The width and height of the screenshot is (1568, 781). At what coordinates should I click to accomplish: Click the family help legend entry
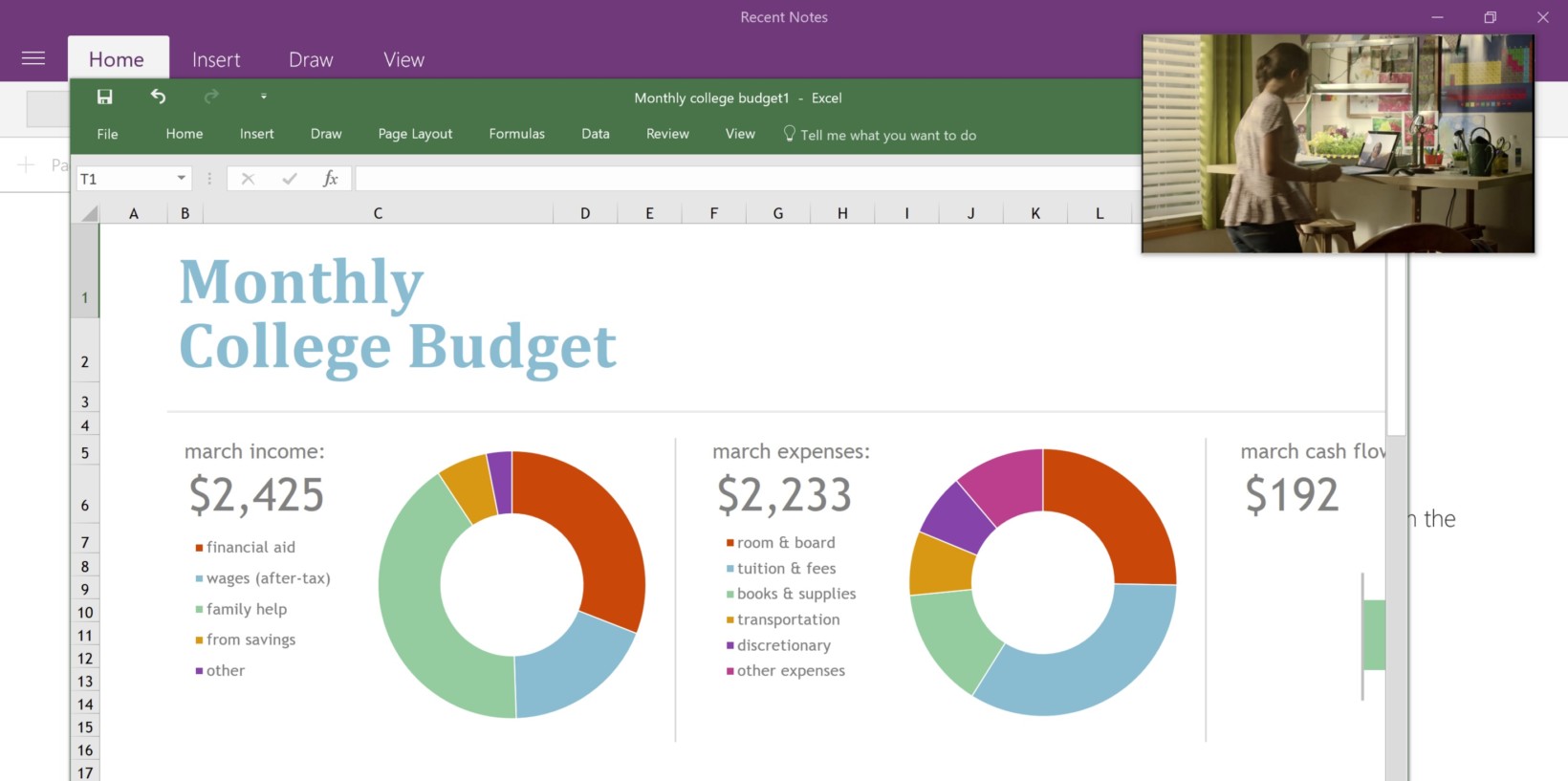[241, 609]
